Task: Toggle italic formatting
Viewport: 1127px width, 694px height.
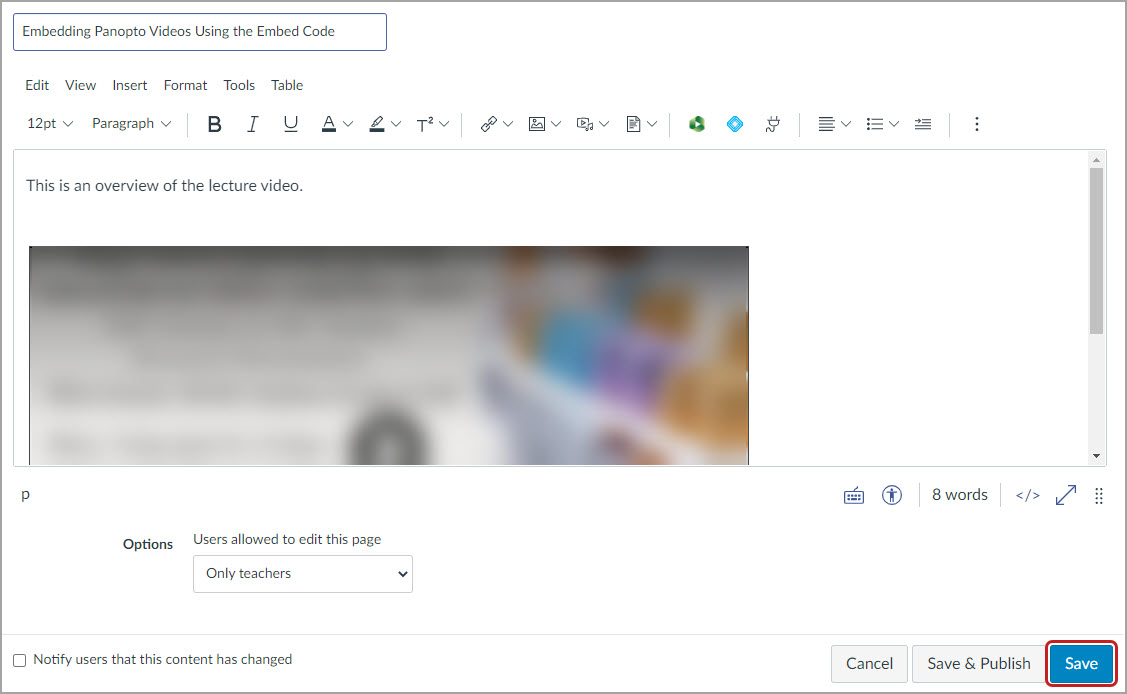Action: point(252,124)
